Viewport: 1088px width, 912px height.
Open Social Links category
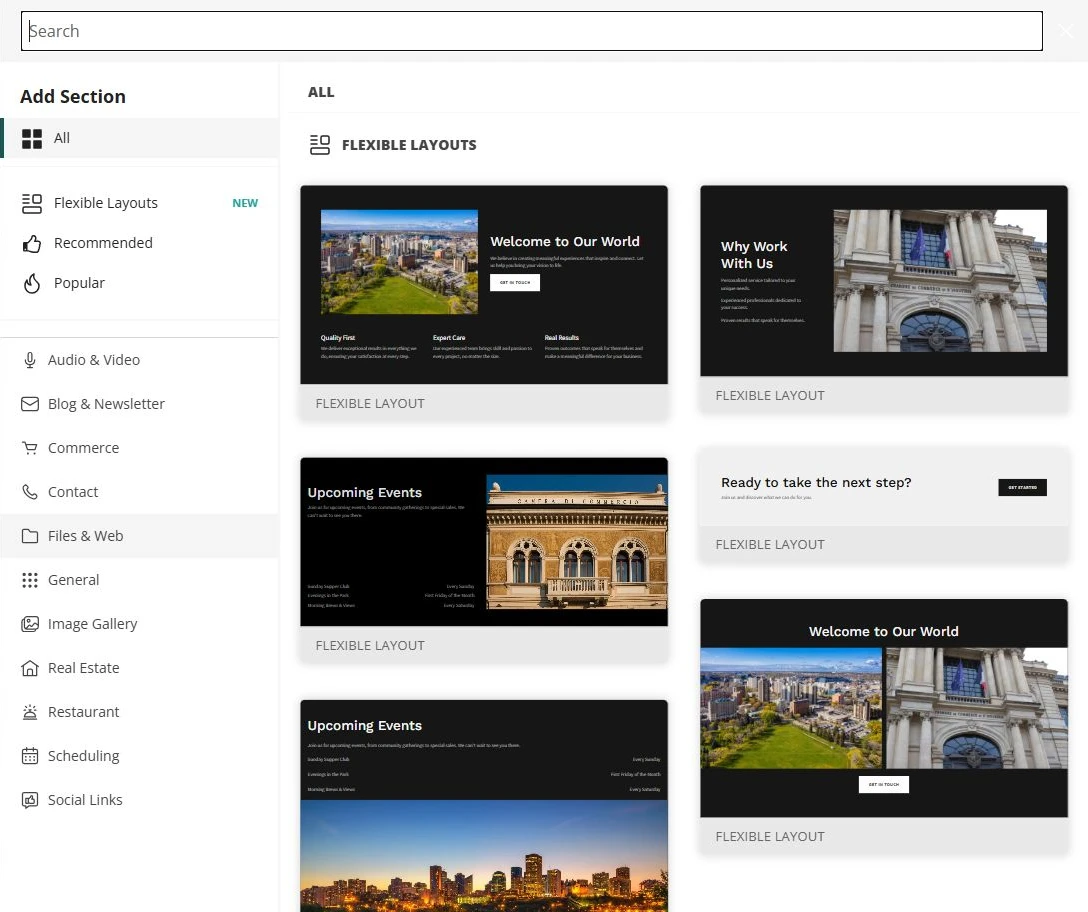139,800
